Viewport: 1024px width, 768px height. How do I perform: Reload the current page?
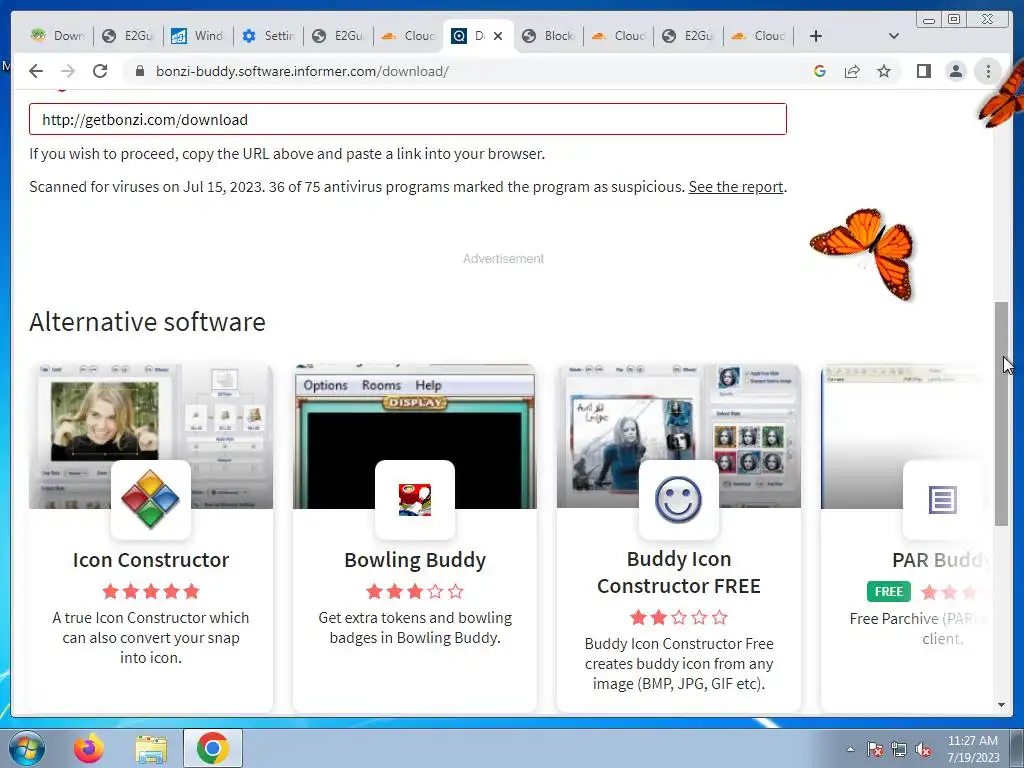pyautogui.click(x=100, y=71)
